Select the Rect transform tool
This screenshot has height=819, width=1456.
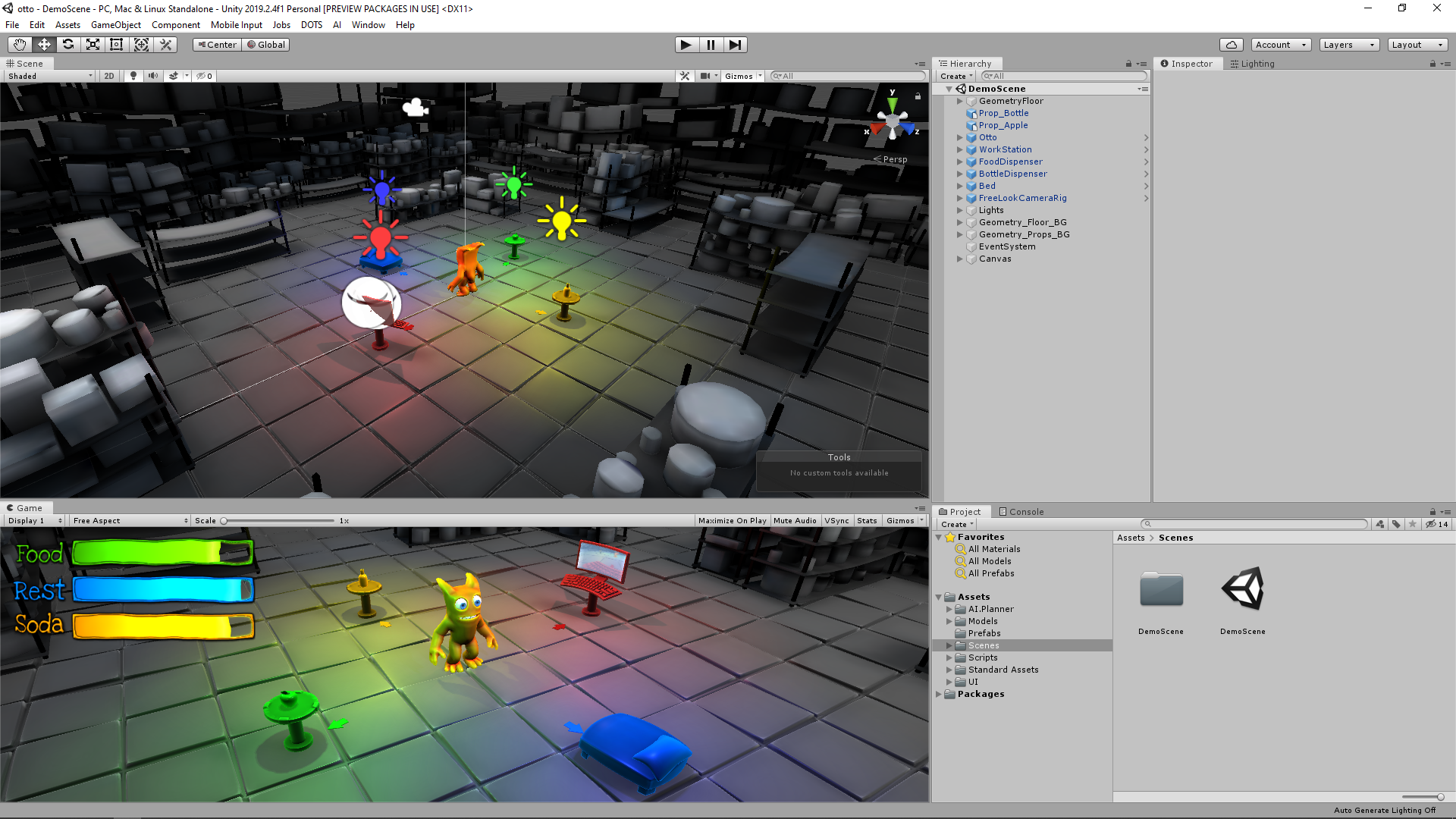coord(117,45)
